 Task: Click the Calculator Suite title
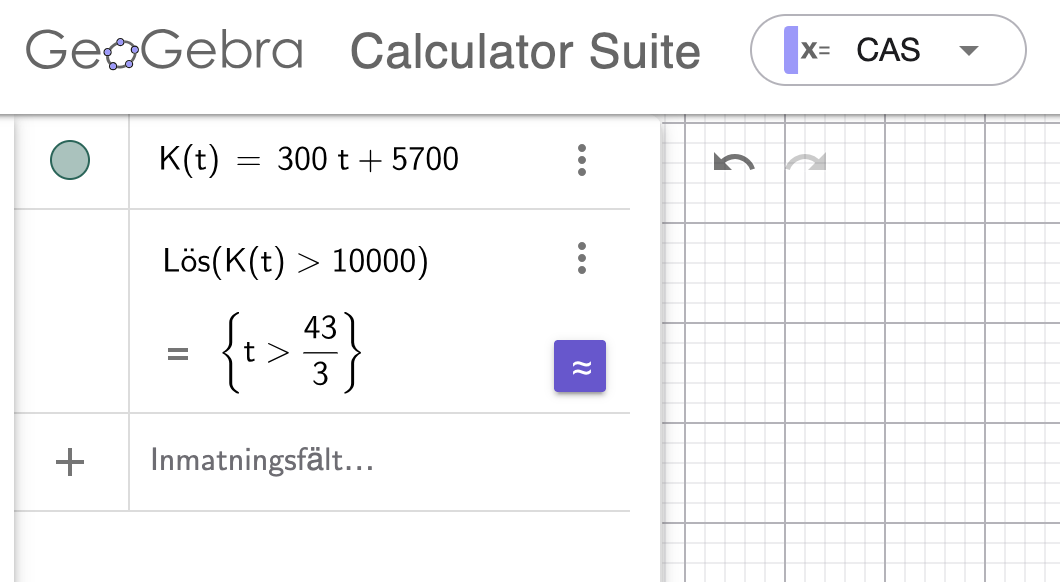pyautogui.click(x=525, y=52)
